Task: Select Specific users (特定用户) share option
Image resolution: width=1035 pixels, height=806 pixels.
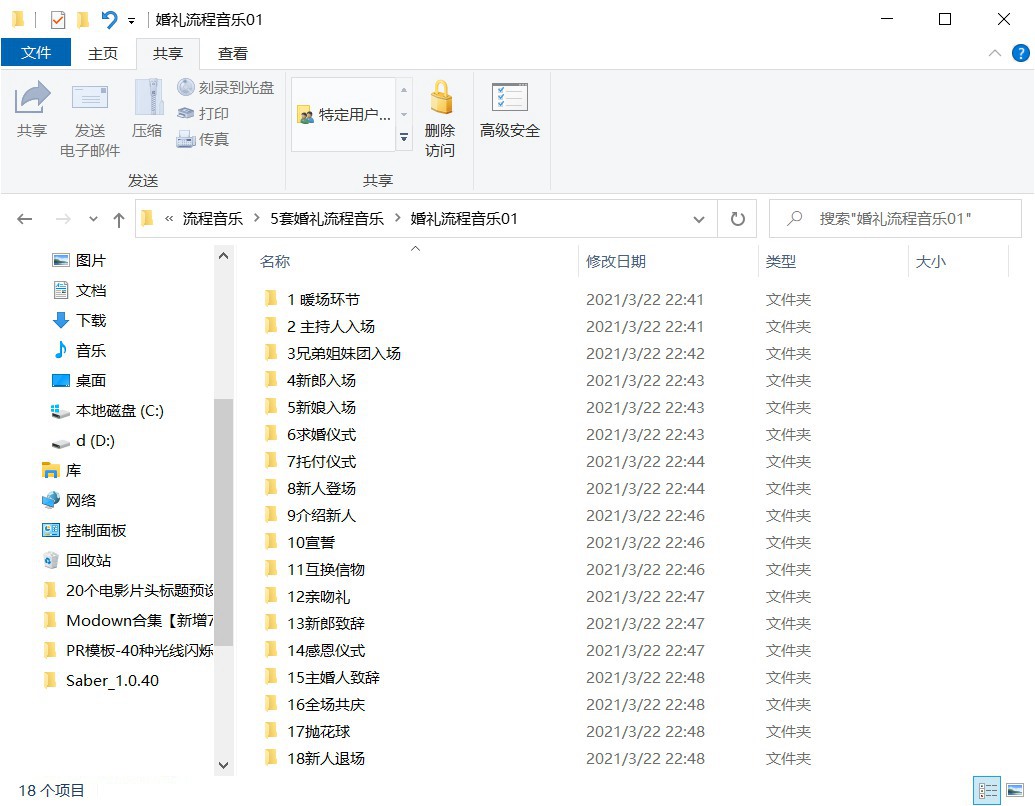Action: pos(343,115)
